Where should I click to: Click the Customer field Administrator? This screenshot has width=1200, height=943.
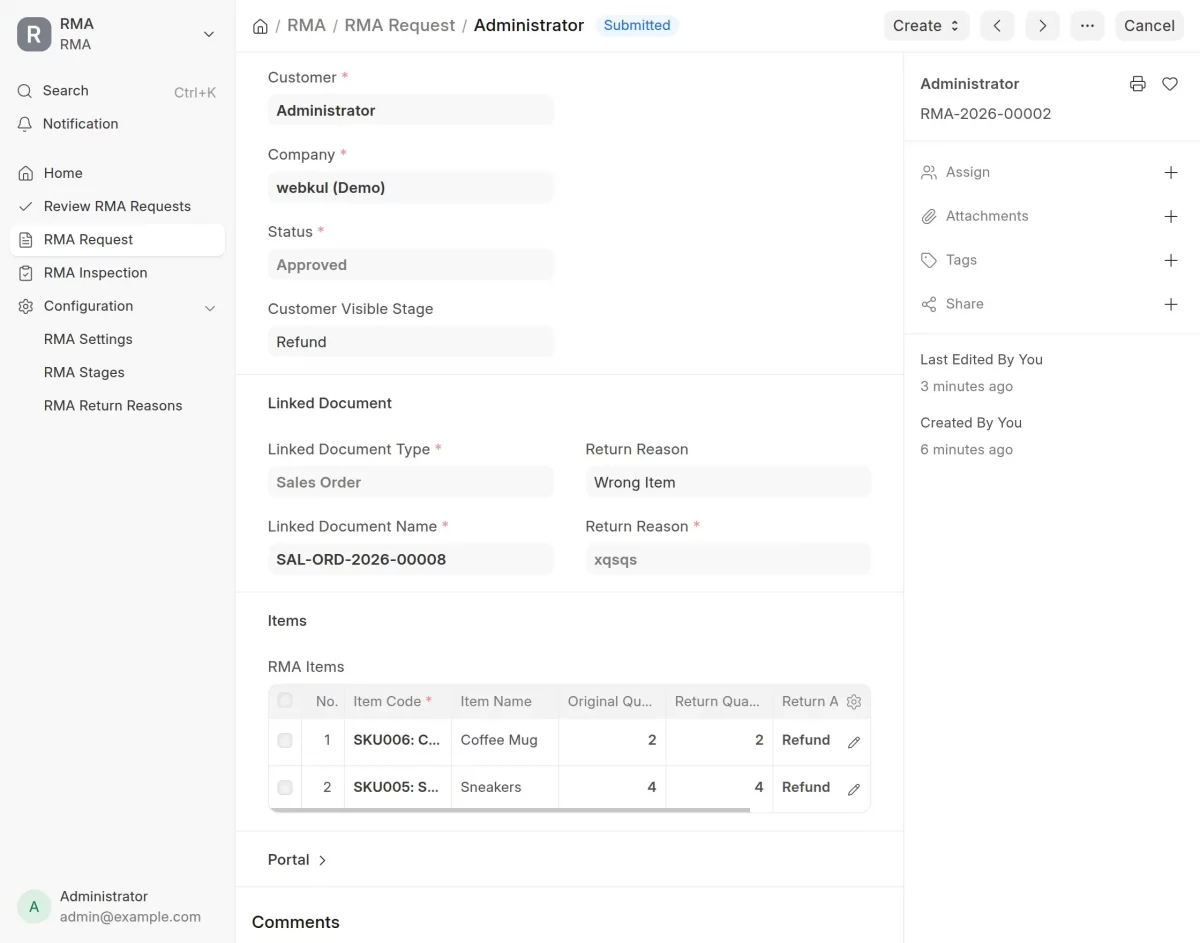coord(410,110)
